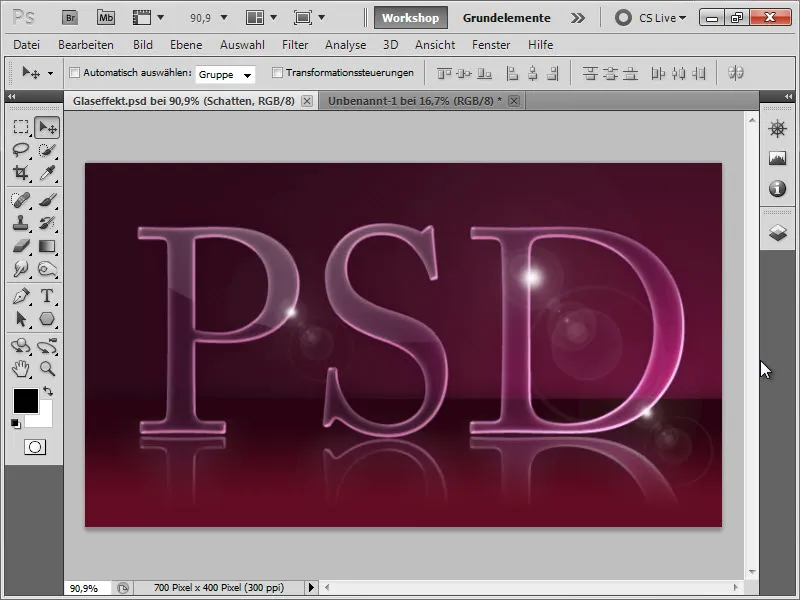Toggle Quick Mask mode
This screenshot has height=600, width=800.
(35, 447)
